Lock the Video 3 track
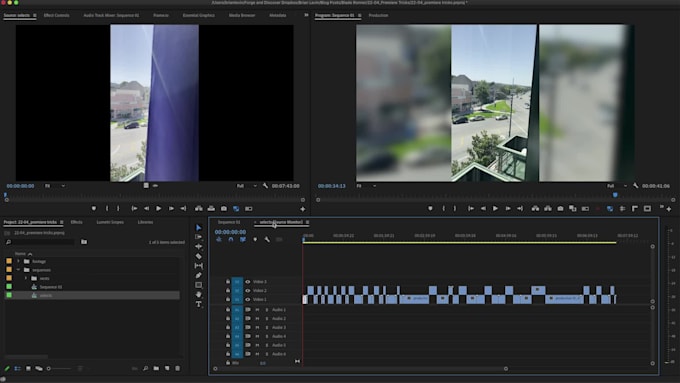The height and width of the screenshot is (383, 680). click(228, 282)
